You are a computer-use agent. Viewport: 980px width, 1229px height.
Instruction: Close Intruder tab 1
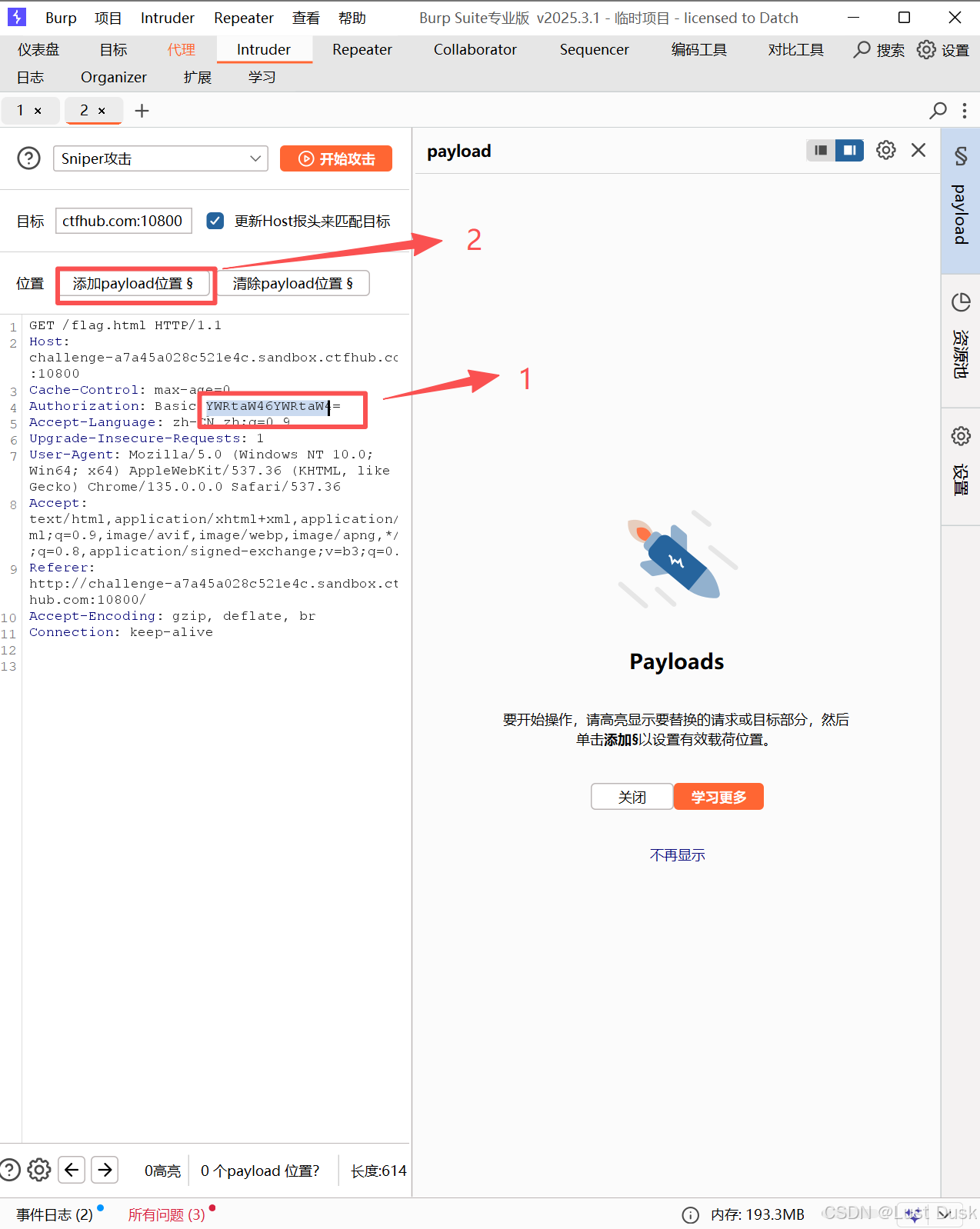(x=38, y=111)
